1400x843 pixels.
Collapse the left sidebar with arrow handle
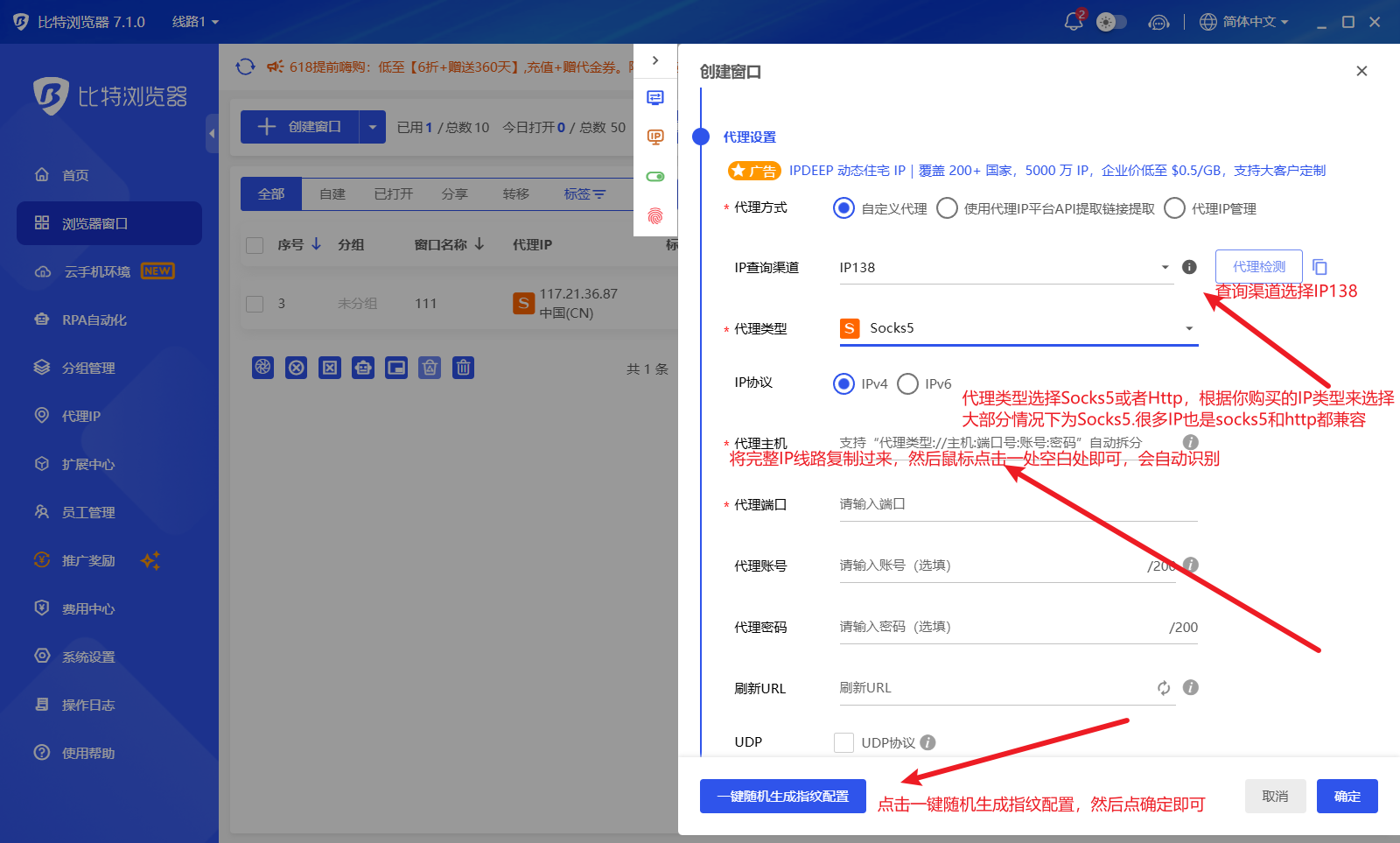click(212, 133)
